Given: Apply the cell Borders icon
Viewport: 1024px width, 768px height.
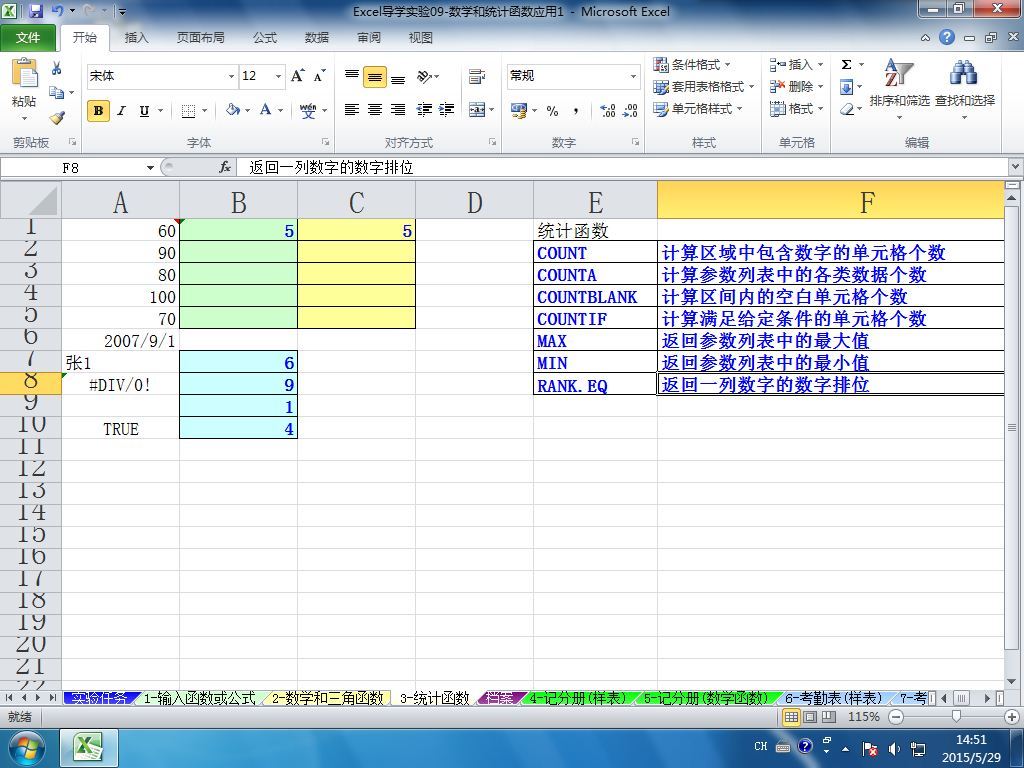Looking at the screenshot, I should (x=188, y=110).
